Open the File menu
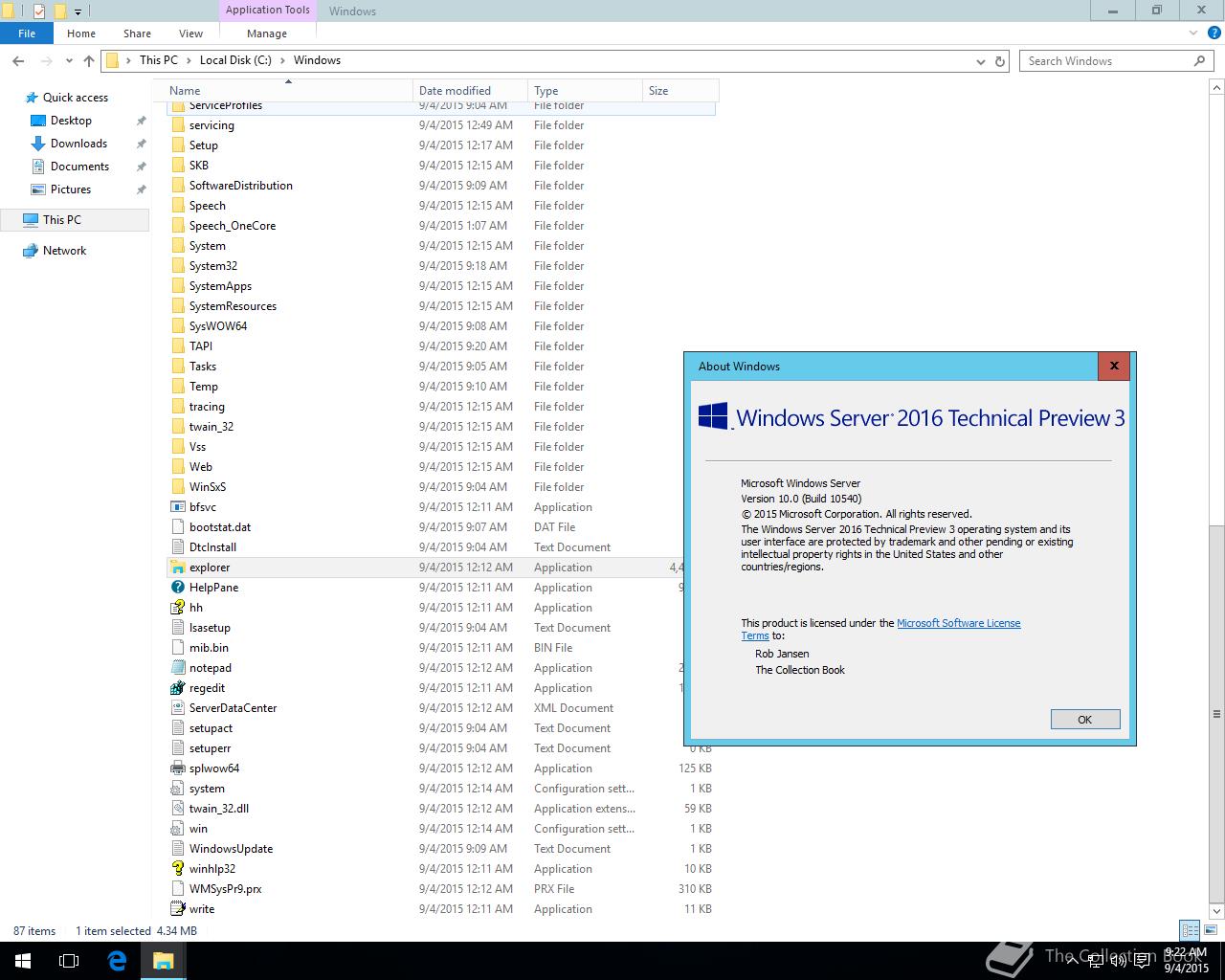The height and width of the screenshot is (980, 1225). [27, 33]
